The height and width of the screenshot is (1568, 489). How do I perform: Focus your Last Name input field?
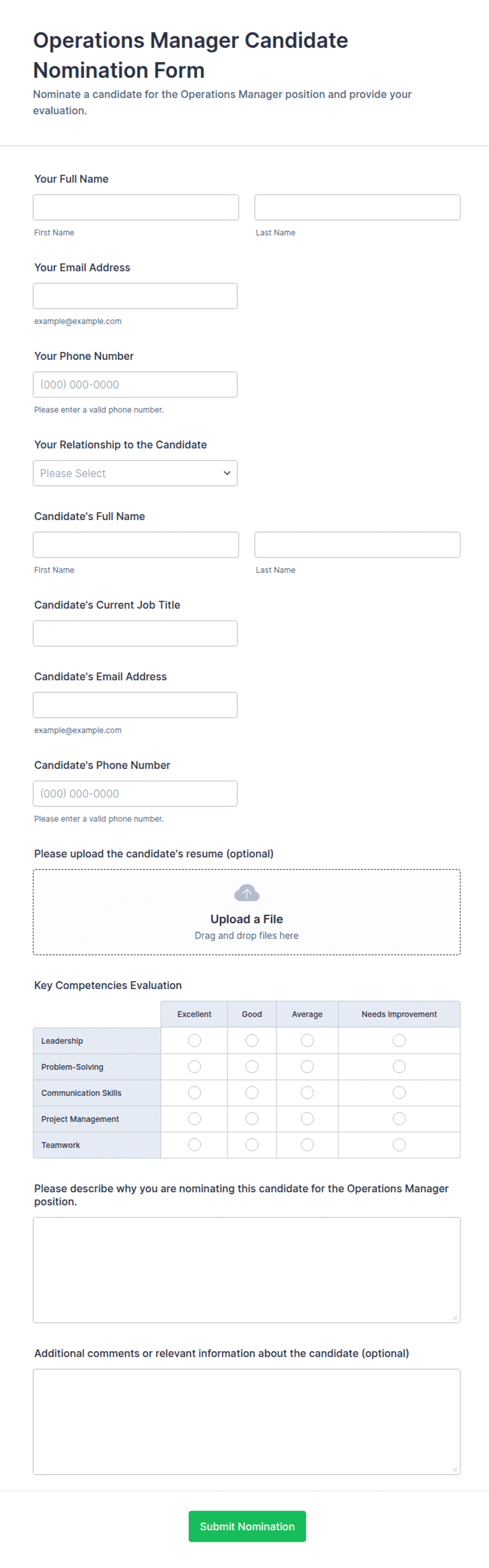tap(358, 207)
